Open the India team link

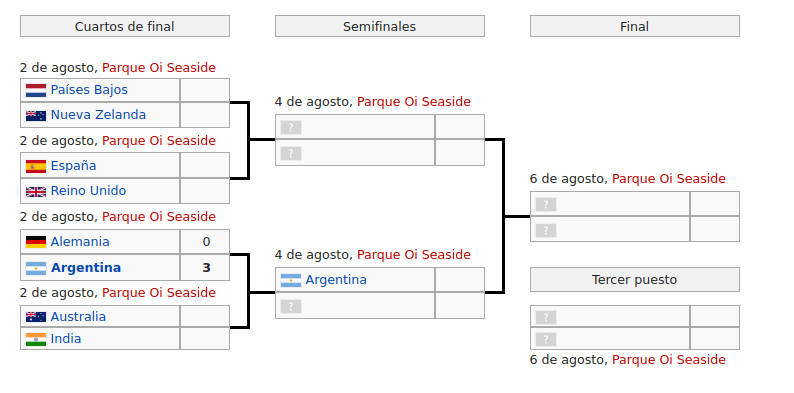click(66, 338)
